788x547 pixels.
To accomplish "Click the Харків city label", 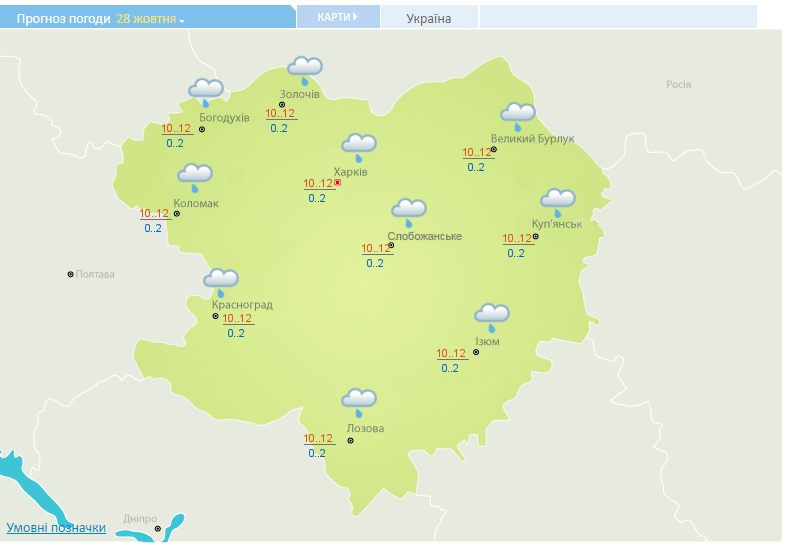I will point(351,171).
